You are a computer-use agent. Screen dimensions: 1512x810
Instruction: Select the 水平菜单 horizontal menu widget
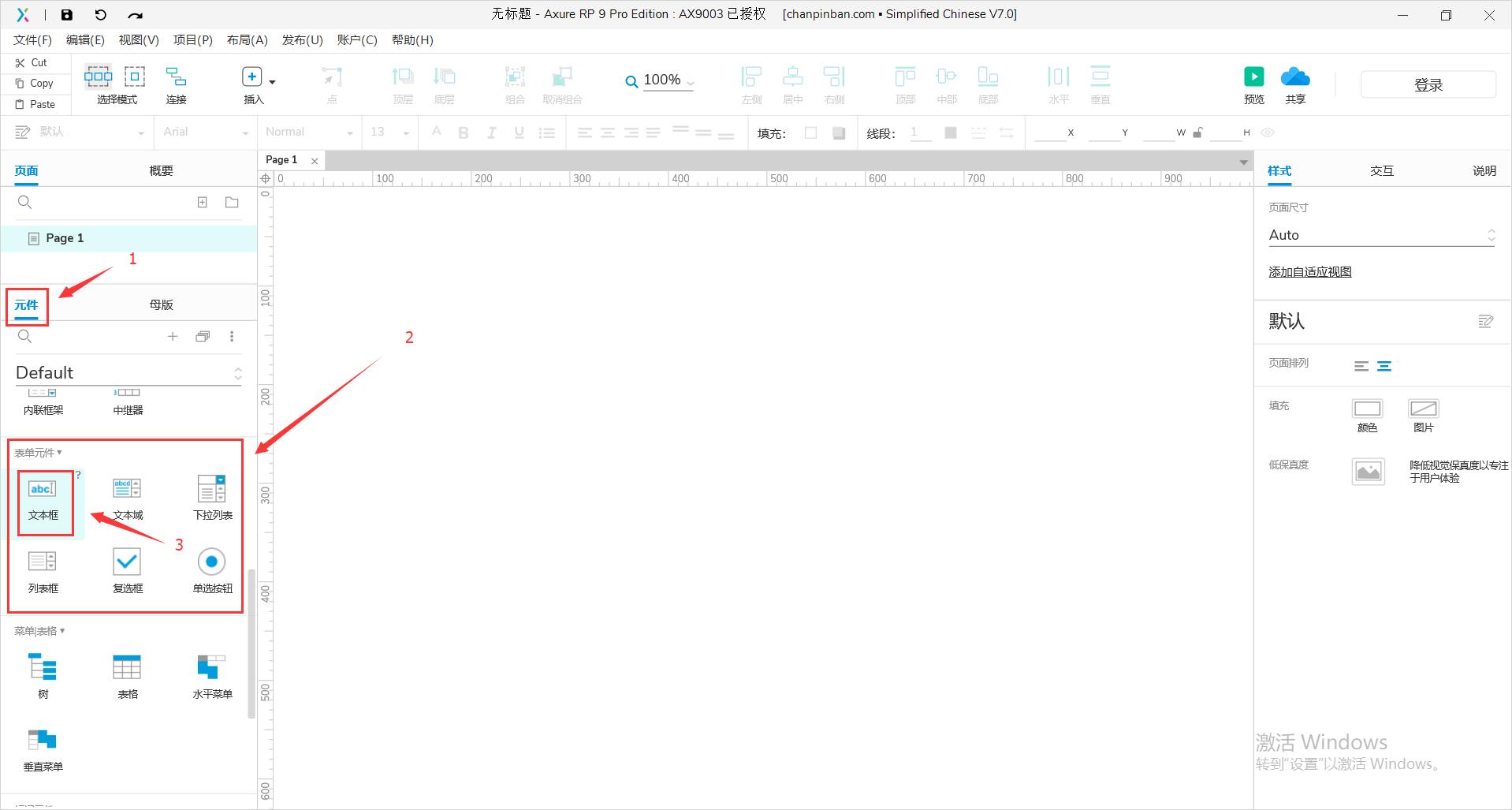tap(213, 677)
